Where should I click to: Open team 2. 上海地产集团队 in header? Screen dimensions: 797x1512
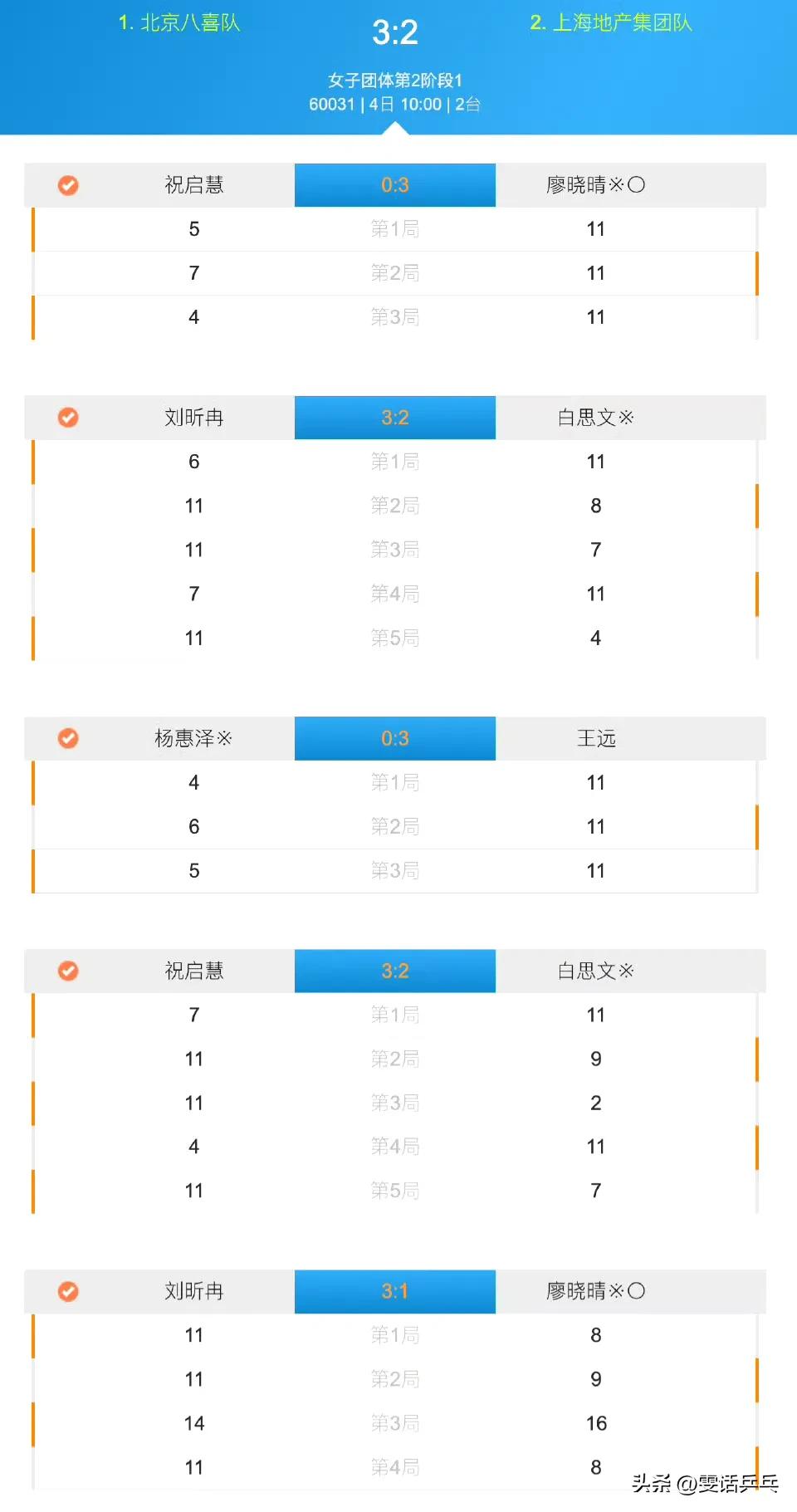[x=611, y=22]
